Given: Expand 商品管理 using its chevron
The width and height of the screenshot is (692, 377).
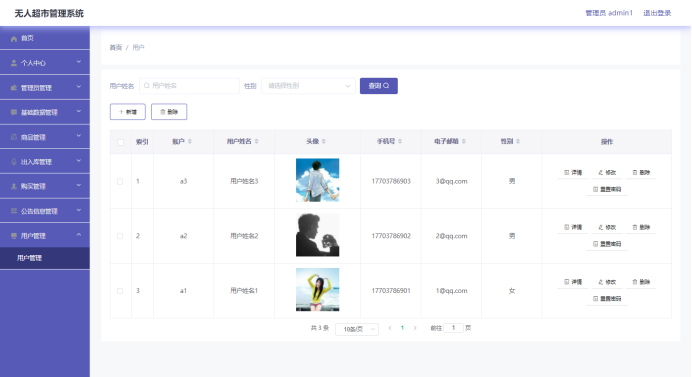Looking at the screenshot, I should (x=79, y=136).
